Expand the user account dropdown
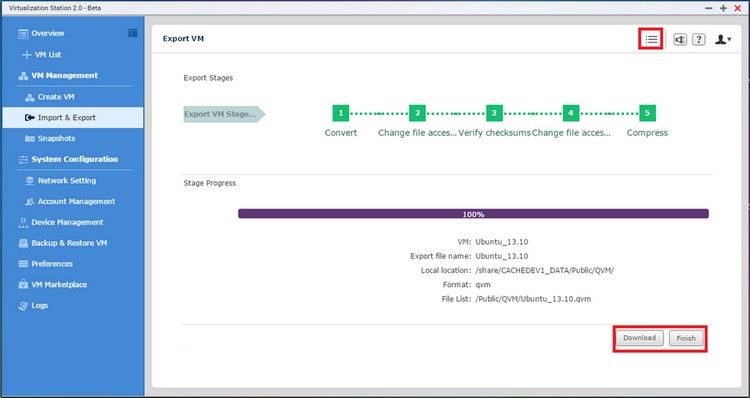The width and height of the screenshot is (750, 398). point(723,40)
